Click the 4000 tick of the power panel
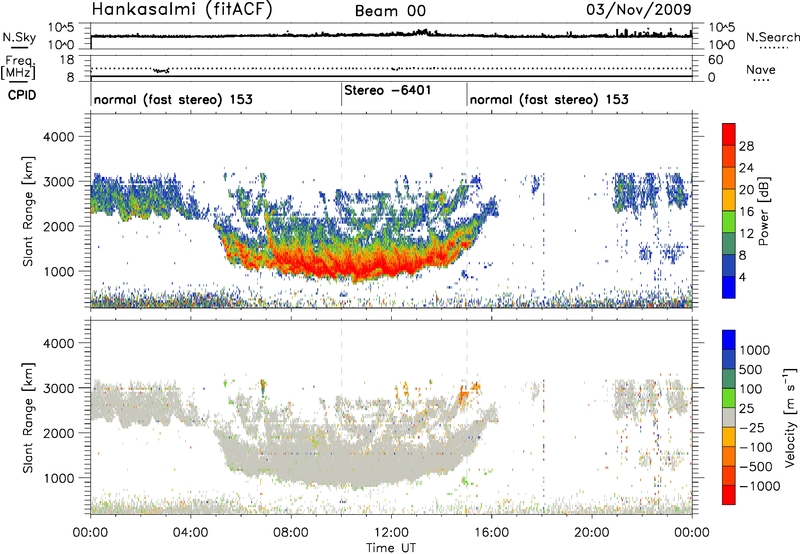800x554 pixels. pyautogui.click(x=58, y=137)
